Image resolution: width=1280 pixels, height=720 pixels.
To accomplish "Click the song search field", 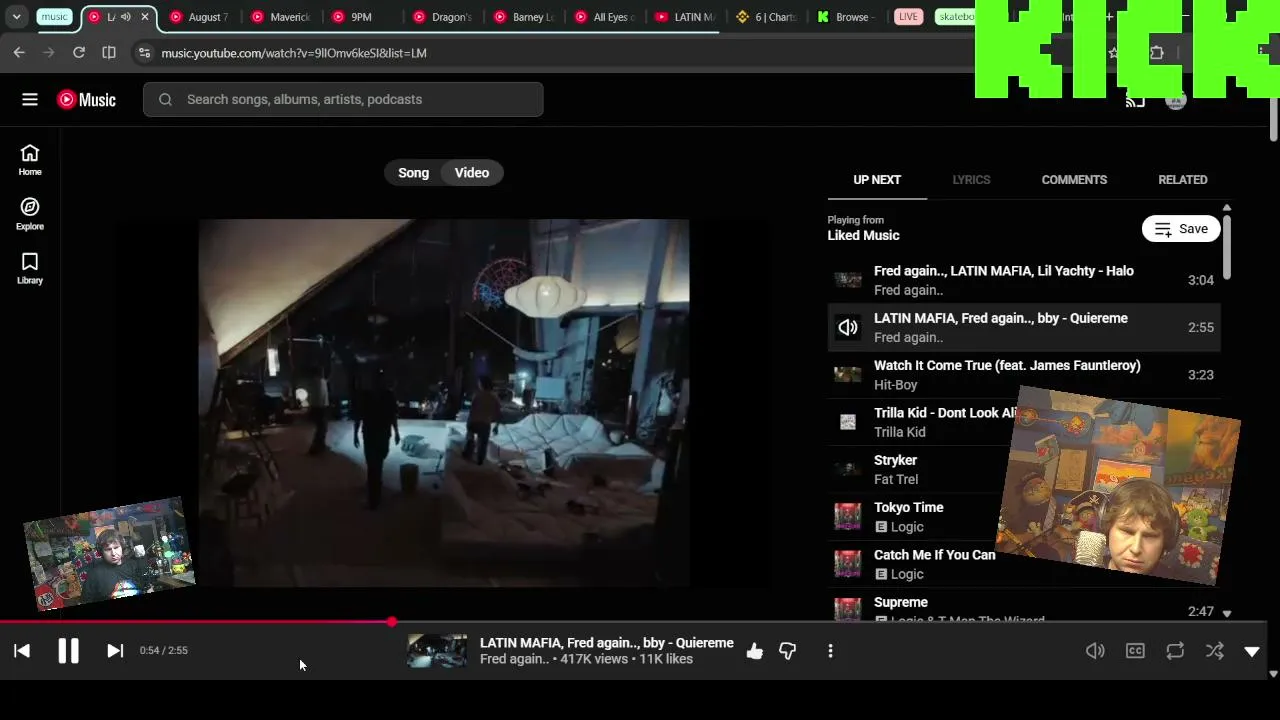I will click(x=343, y=99).
